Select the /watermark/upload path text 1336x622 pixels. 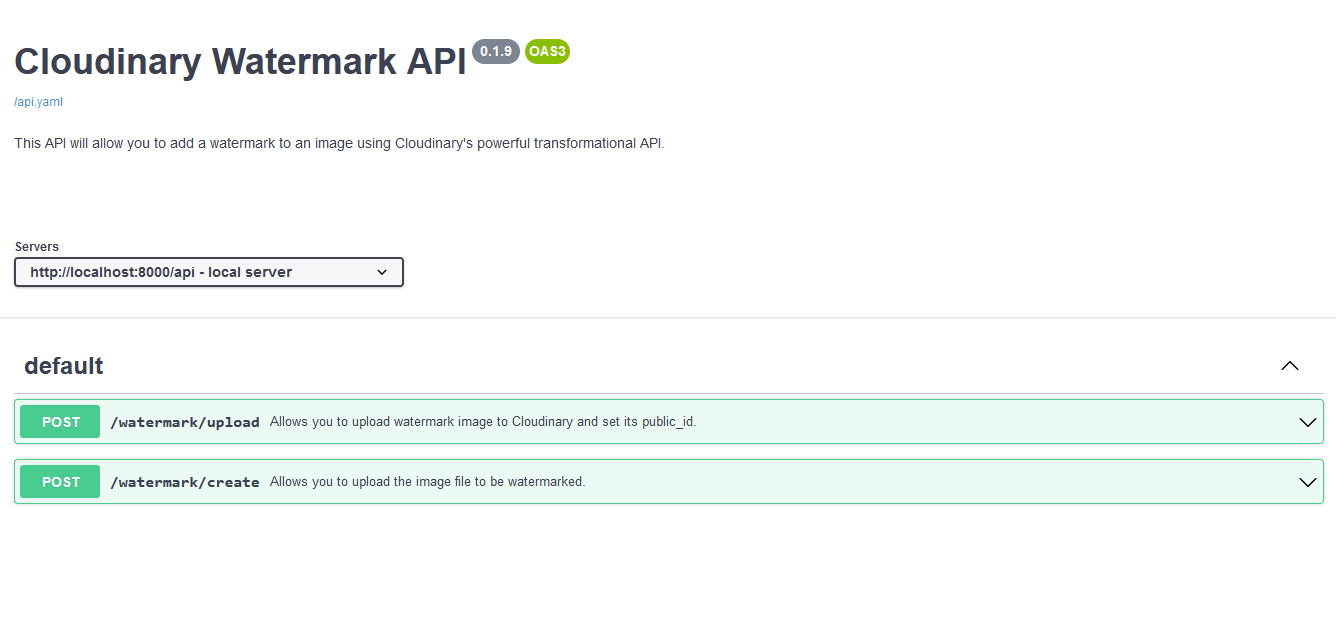click(x=185, y=421)
